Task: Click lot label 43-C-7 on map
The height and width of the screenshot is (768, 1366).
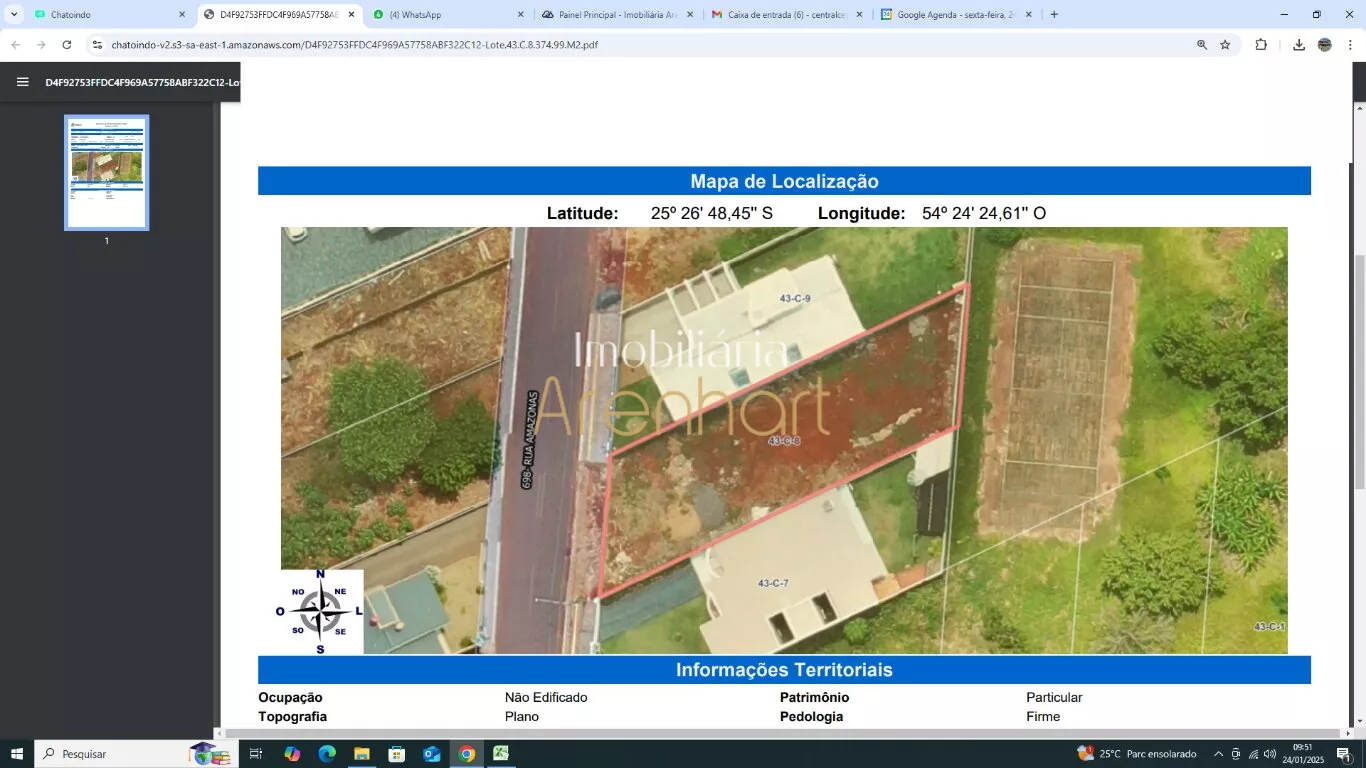Action: tap(773, 583)
